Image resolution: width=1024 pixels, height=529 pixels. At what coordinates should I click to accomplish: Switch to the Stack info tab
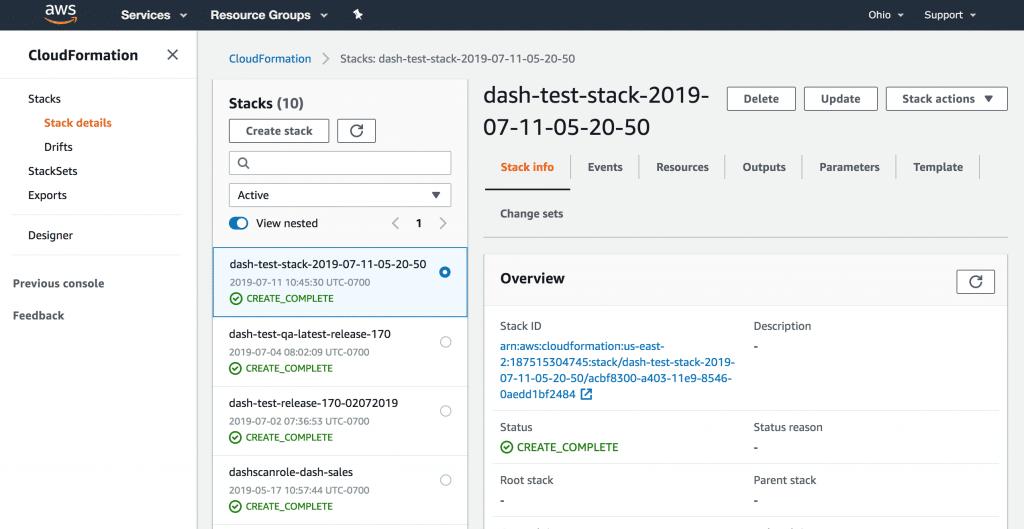coord(527,167)
